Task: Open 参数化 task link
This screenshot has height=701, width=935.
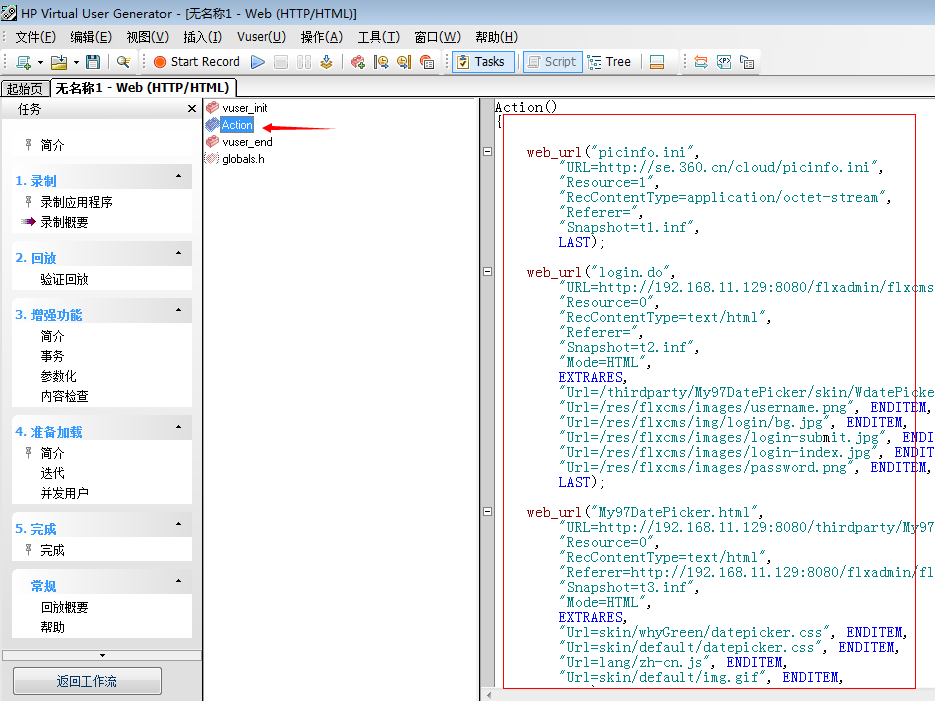Action: tap(58, 376)
